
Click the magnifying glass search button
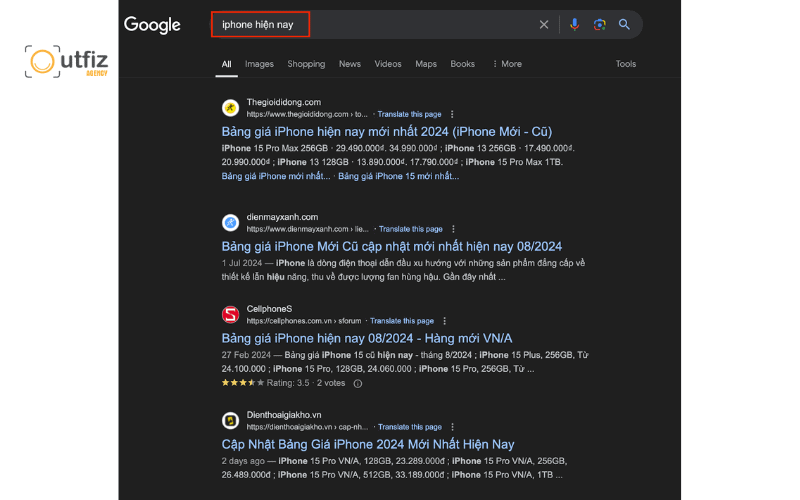click(624, 24)
